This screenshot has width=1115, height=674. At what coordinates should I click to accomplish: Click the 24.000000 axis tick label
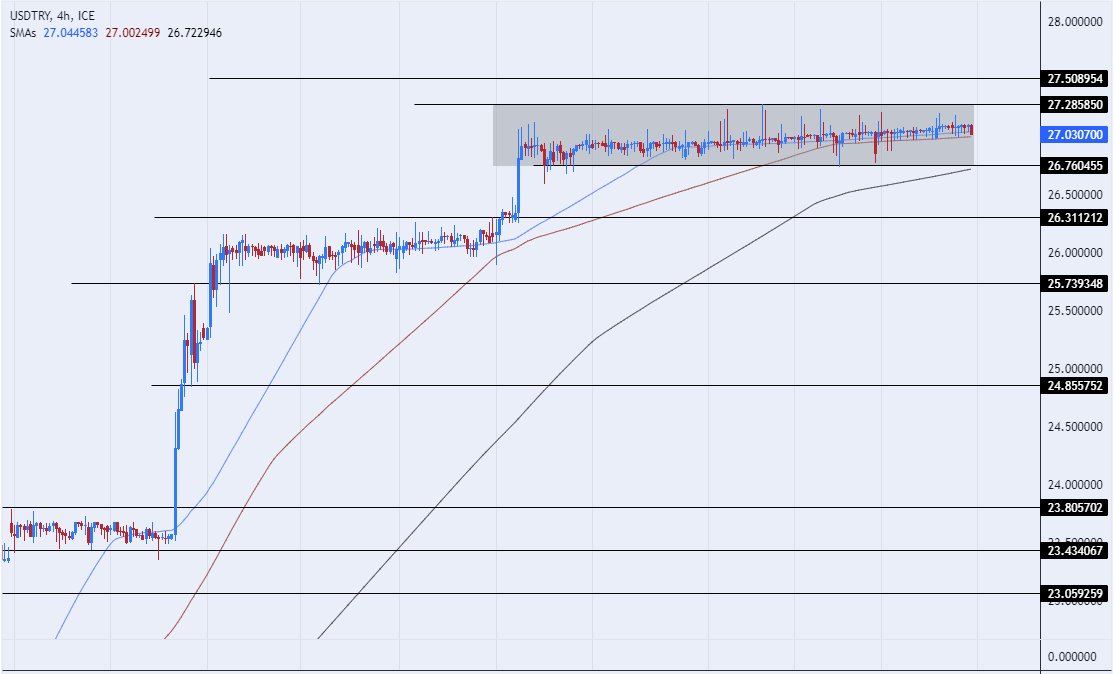tap(1074, 485)
